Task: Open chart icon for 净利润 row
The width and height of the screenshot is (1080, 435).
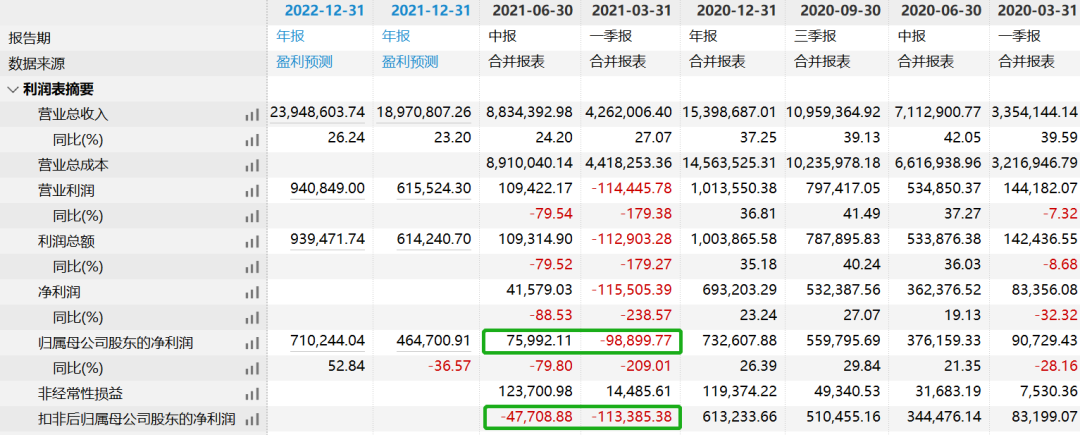Action: coord(252,293)
